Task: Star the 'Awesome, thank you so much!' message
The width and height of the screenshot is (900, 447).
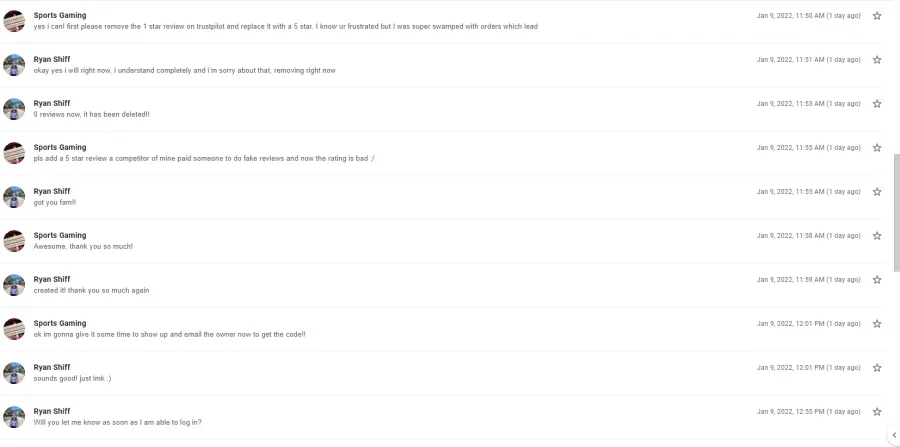Action: pos(876,236)
